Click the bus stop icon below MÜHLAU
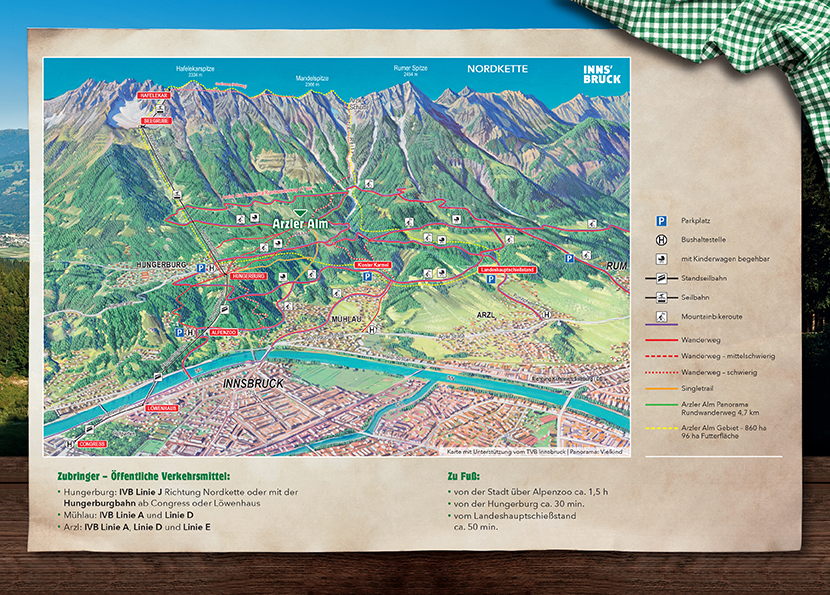This screenshot has width=830, height=595. click(x=373, y=330)
